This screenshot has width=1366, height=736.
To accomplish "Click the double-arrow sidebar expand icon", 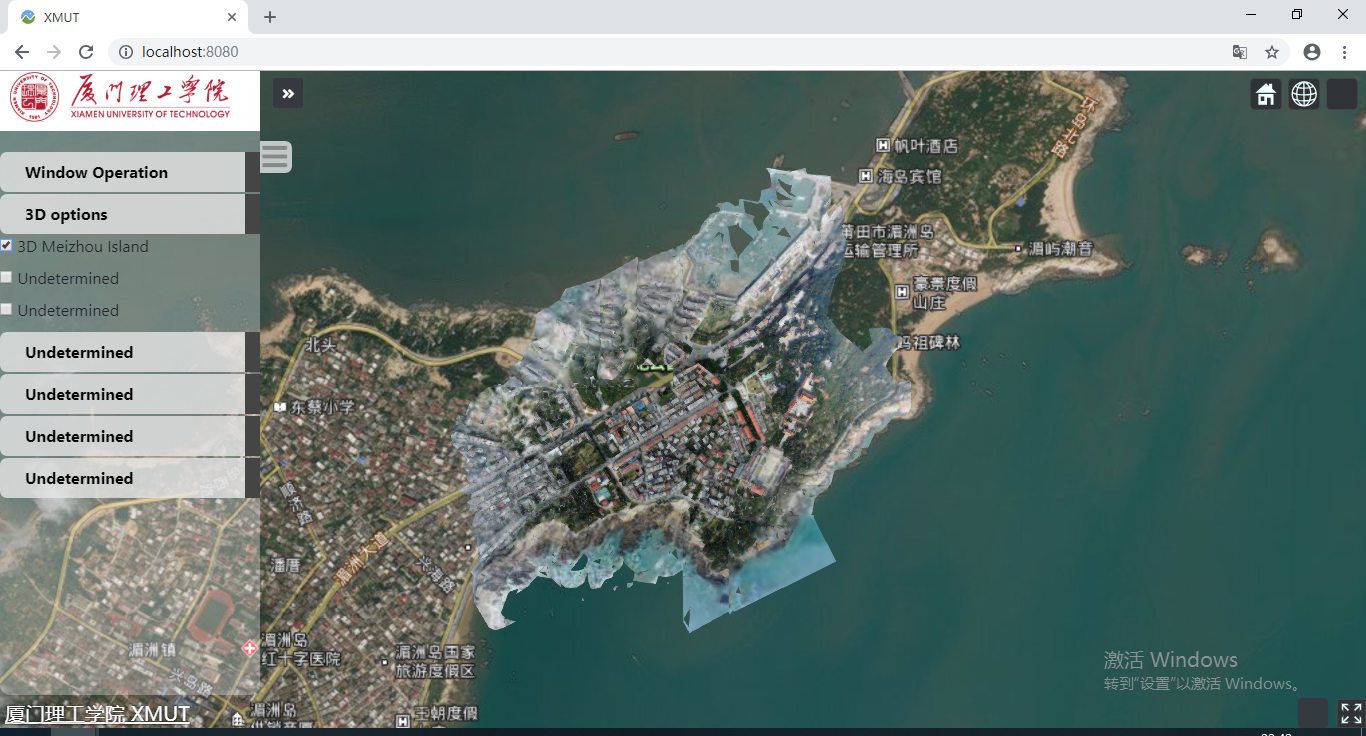I will (x=288, y=93).
